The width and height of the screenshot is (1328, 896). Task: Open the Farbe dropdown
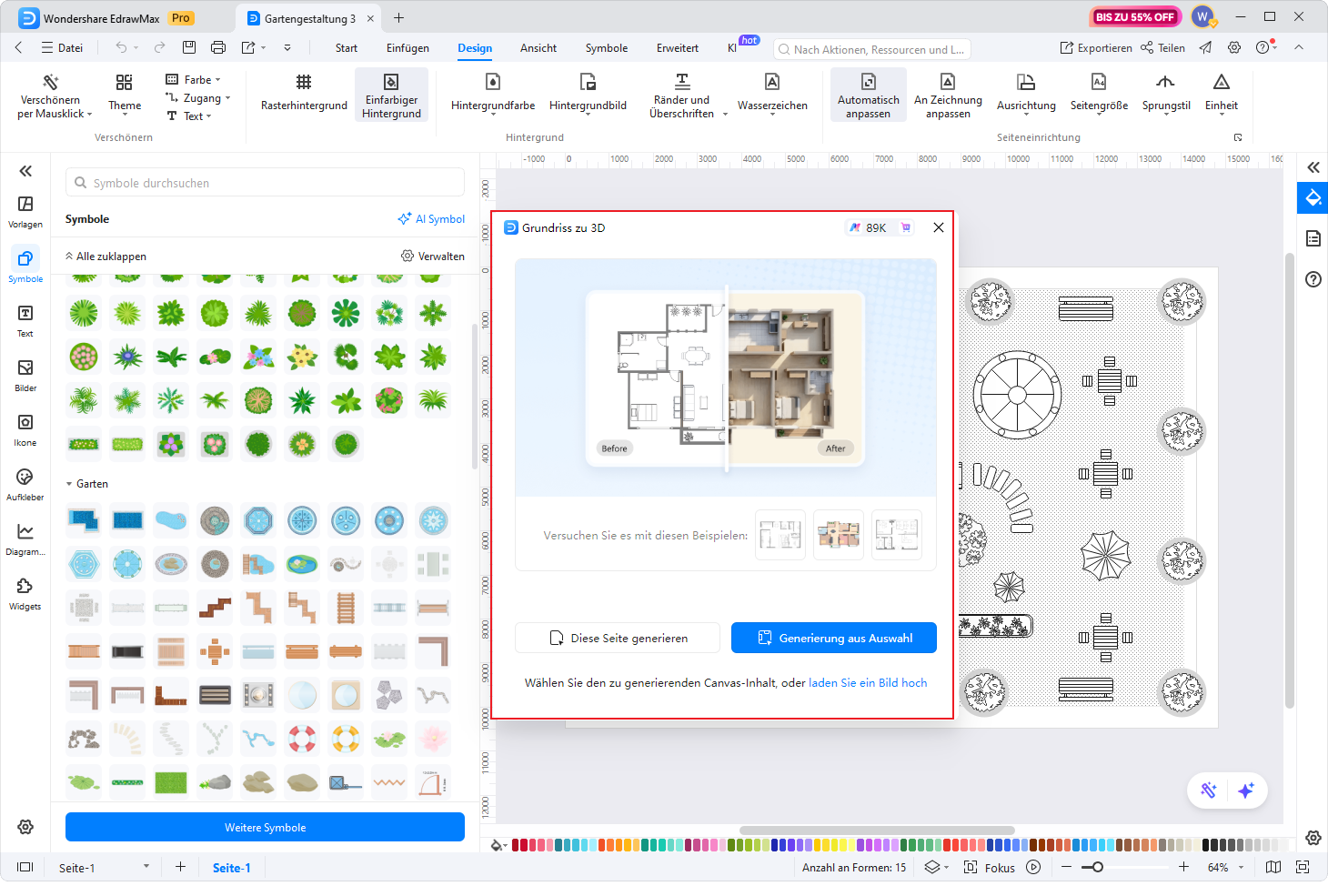pos(194,80)
